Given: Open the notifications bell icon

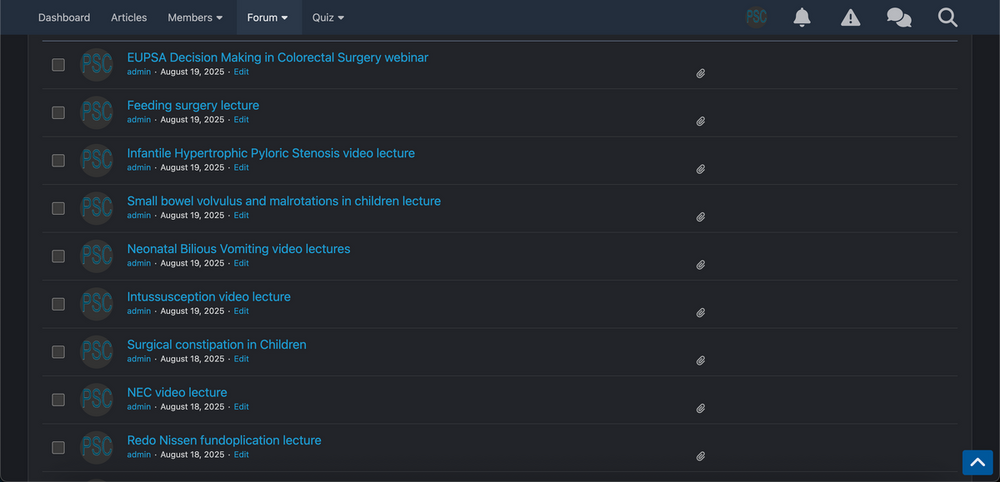Looking at the screenshot, I should (x=802, y=17).
